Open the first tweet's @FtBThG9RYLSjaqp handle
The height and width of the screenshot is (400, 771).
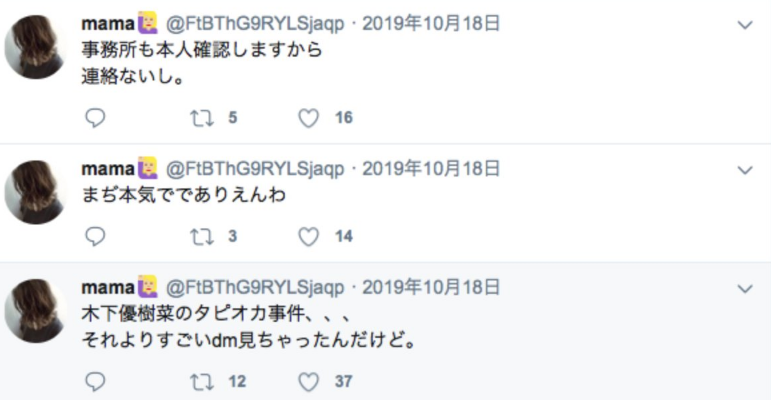253,21
